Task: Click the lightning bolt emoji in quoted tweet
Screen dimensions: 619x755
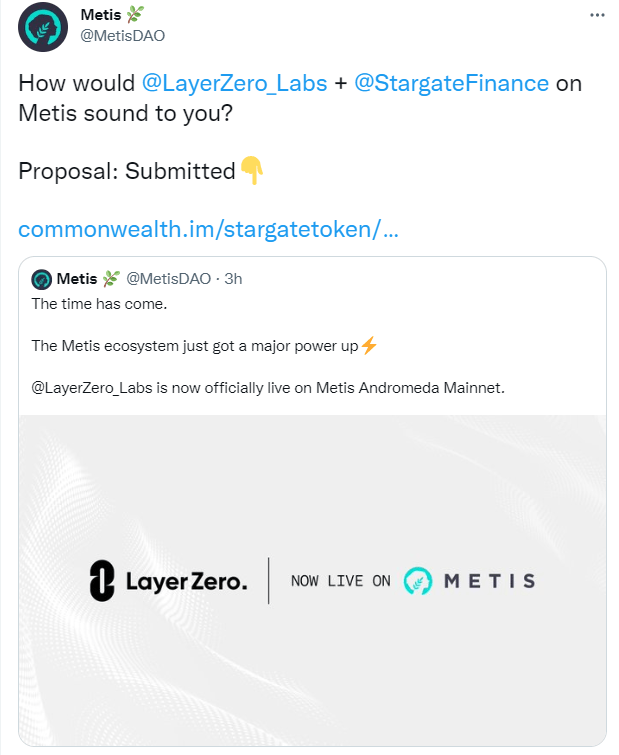Action: coord(369,346)
